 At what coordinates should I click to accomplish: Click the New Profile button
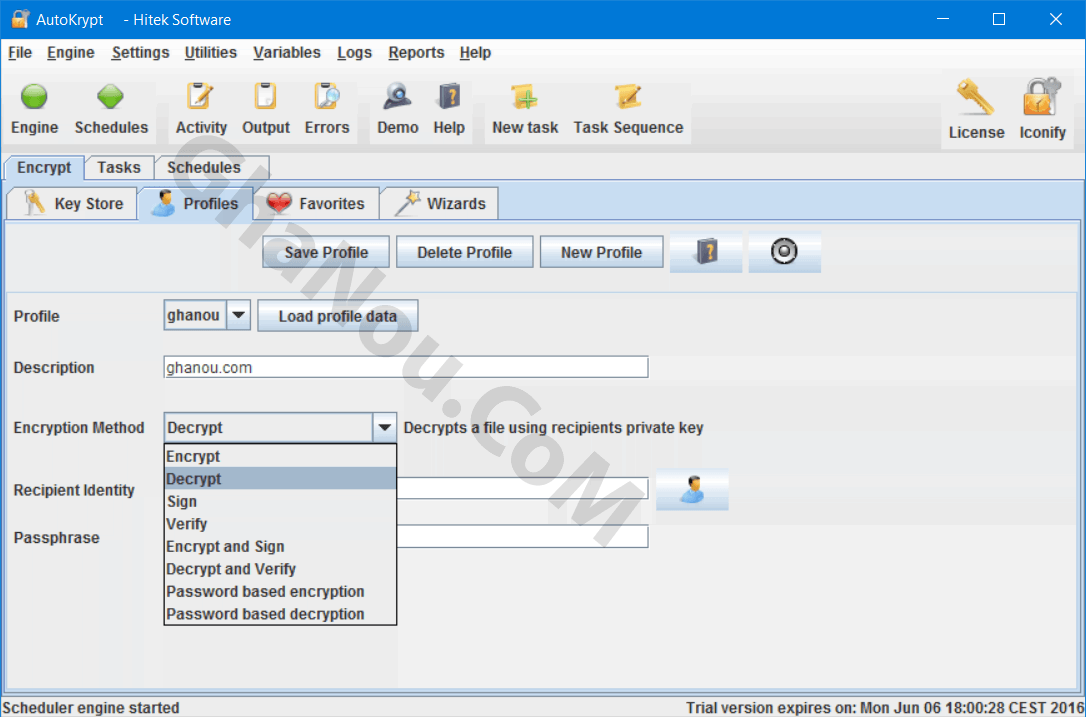(601, 252)
